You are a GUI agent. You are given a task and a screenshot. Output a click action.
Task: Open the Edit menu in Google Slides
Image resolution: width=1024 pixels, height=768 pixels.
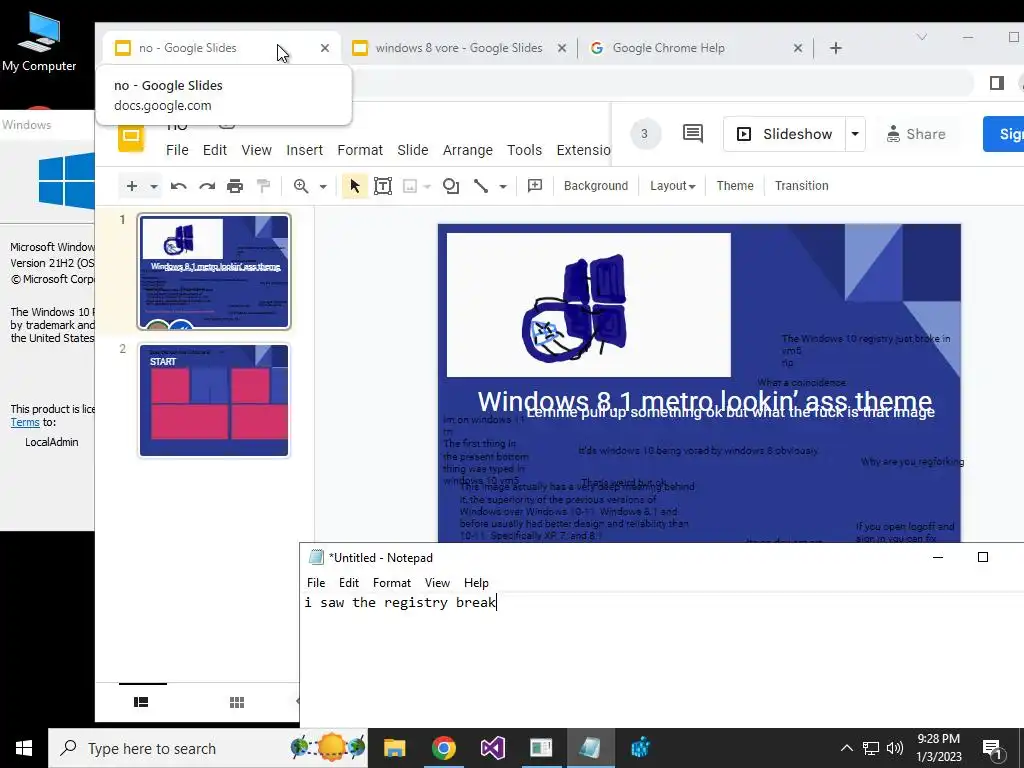[x=215, y=150]
